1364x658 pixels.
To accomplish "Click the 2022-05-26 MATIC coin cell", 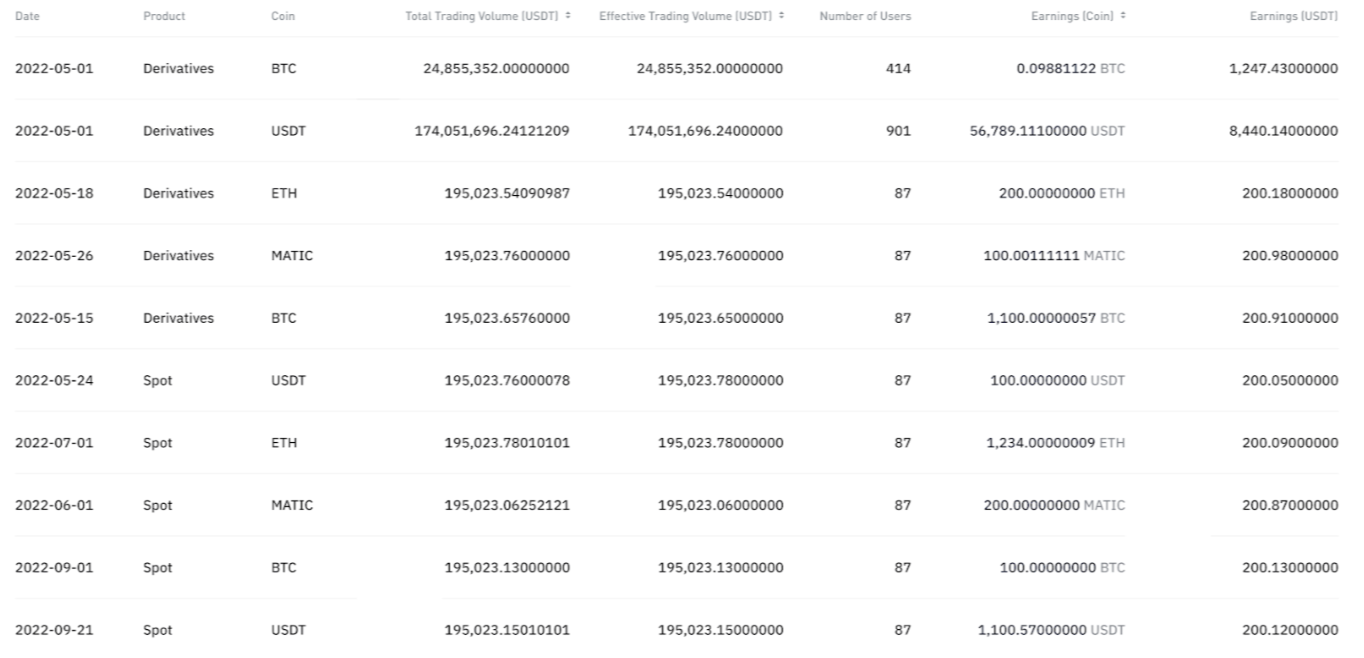I will click(291, 256).
